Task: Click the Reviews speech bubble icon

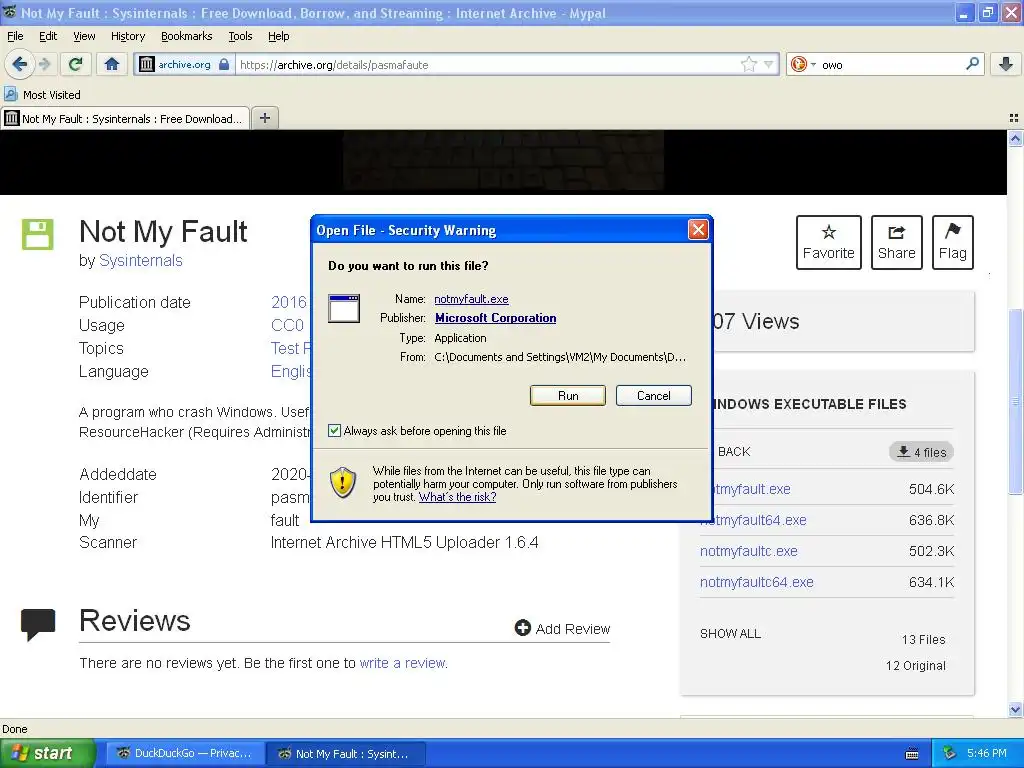Action: point(38,624)
